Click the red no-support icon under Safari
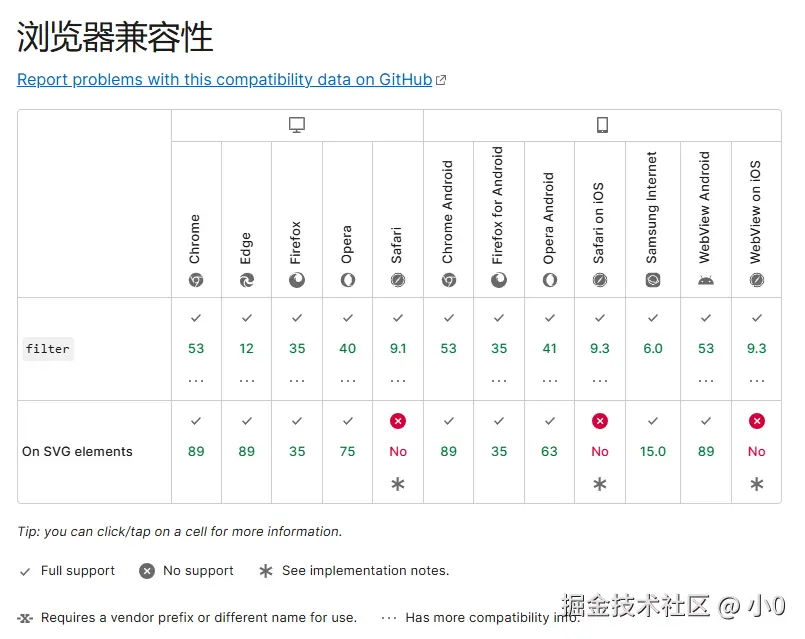Viewport: 805px width, 639px height. (x=398, y=421)
